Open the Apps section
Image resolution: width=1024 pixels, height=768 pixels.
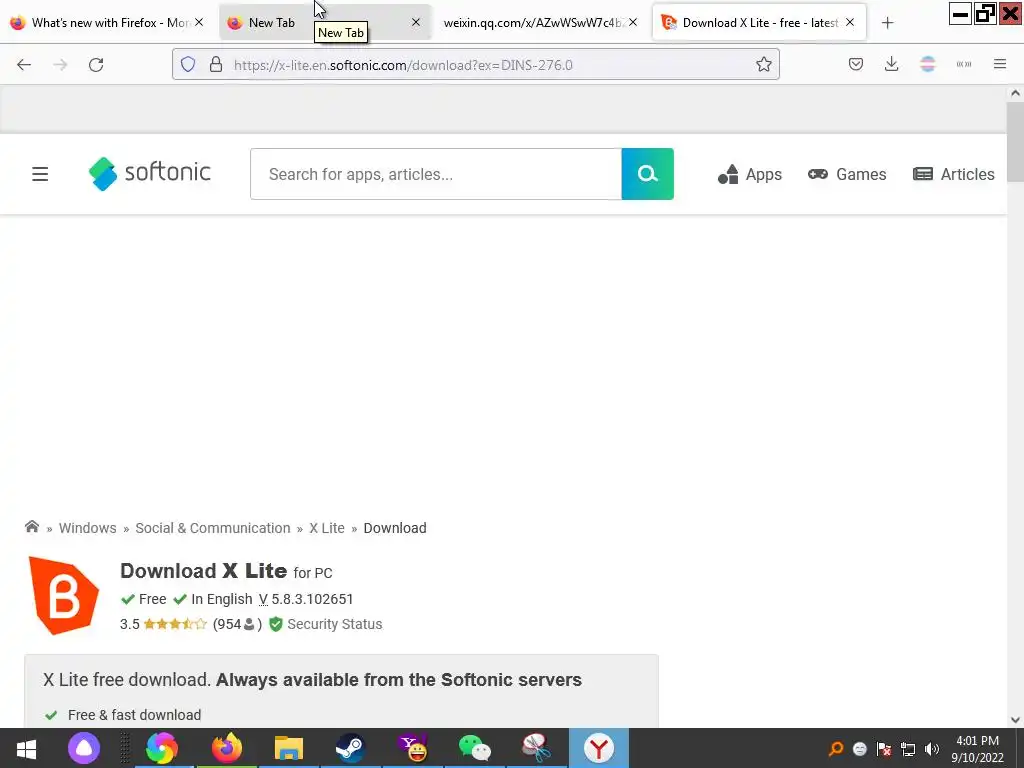tap(750, 174)
